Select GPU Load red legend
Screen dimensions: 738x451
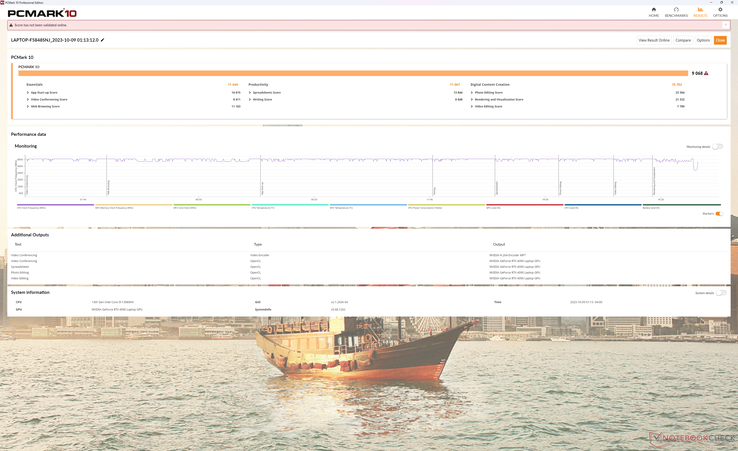[x=524, y=206]
